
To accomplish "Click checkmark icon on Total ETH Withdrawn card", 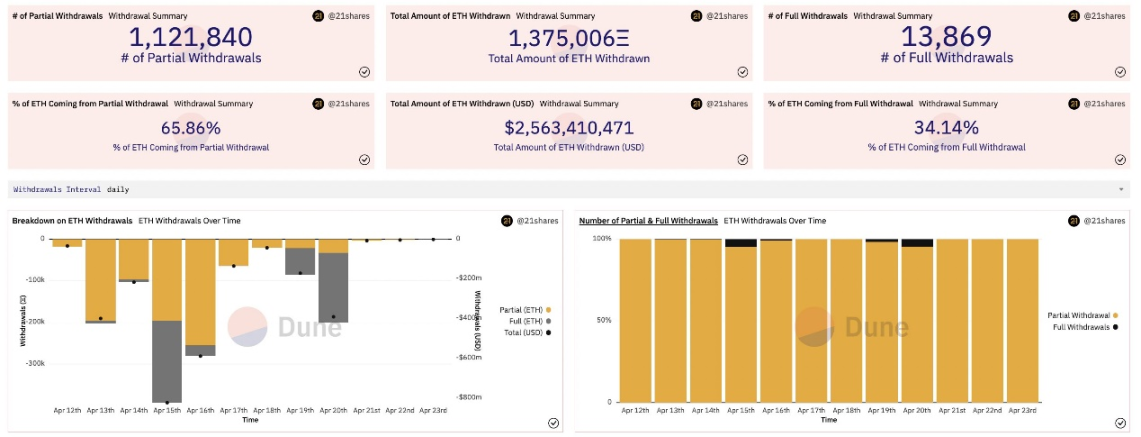I will (742, 71).
